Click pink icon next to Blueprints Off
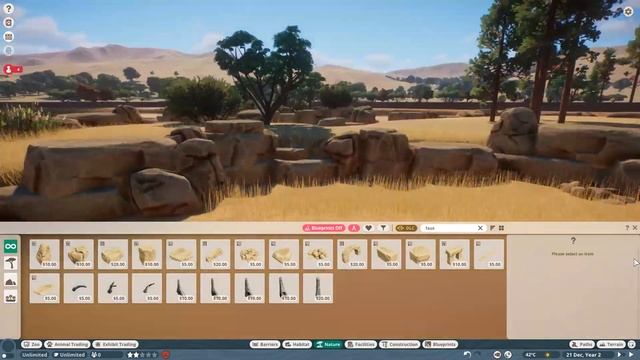Screen dimensions: 640x360 point(353,228)
